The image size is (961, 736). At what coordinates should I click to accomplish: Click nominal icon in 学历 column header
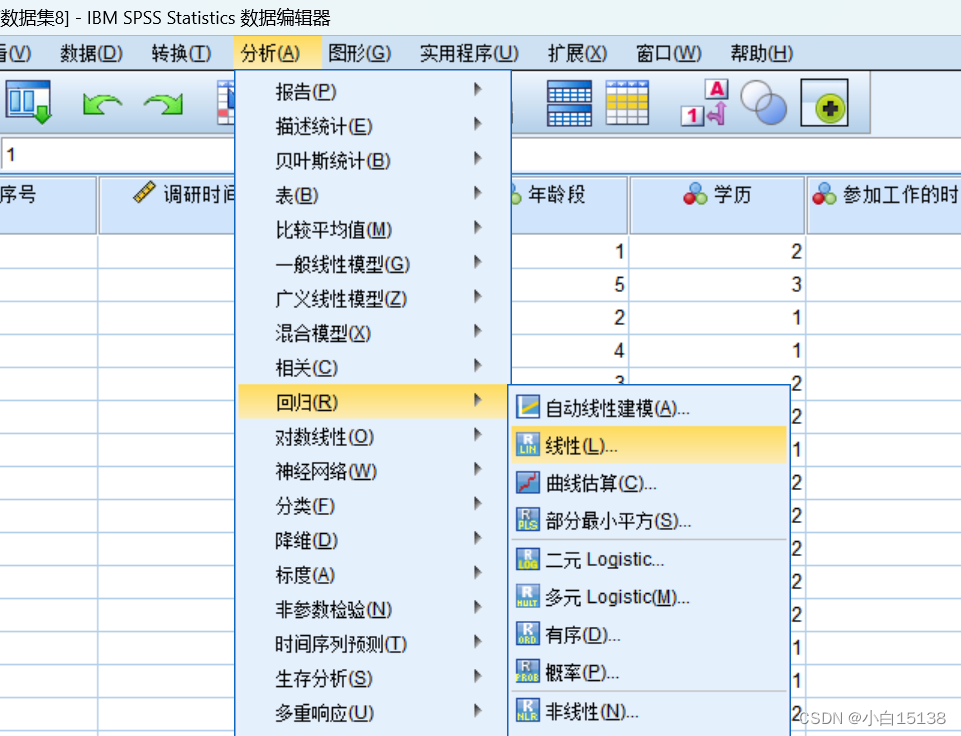point(695,194)
